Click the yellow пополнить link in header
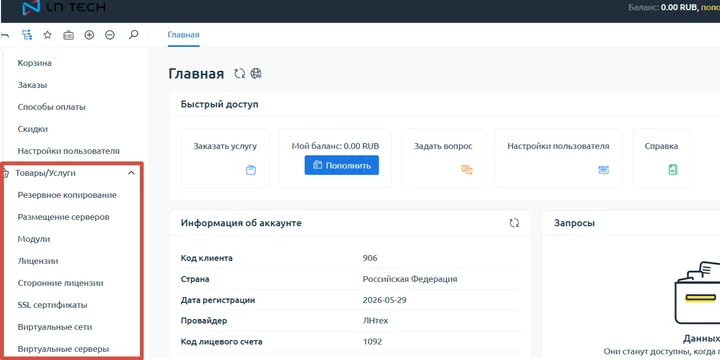 (710, 7)
